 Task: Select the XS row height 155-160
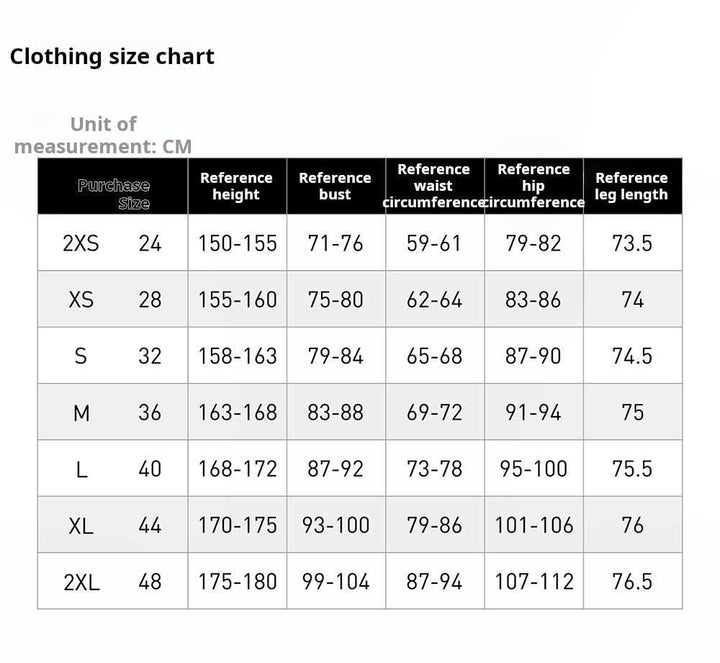(237, 300)
